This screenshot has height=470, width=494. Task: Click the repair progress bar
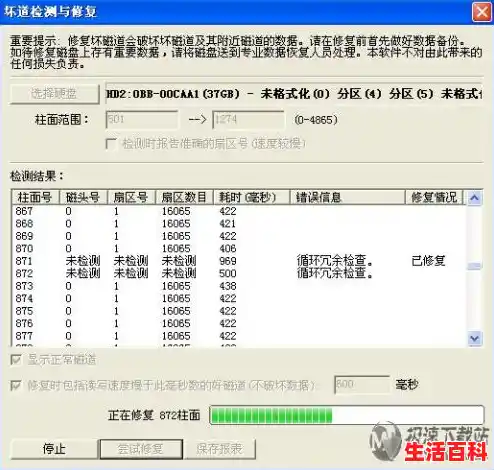[347, 415]
